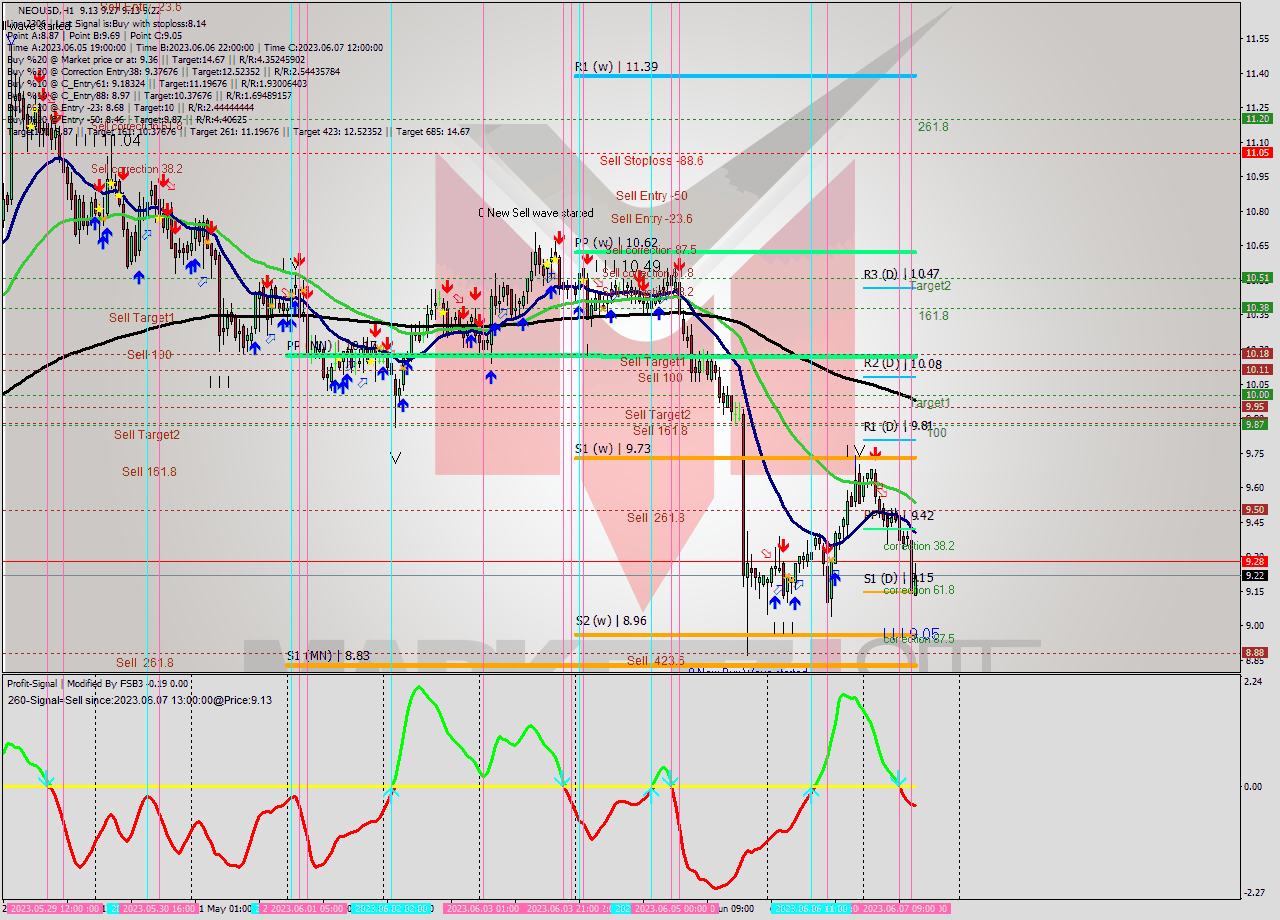Click the green 'correction 61.8' label
Screen dimensions: 1280x920
pyautogui.click(x=918, y=590)
